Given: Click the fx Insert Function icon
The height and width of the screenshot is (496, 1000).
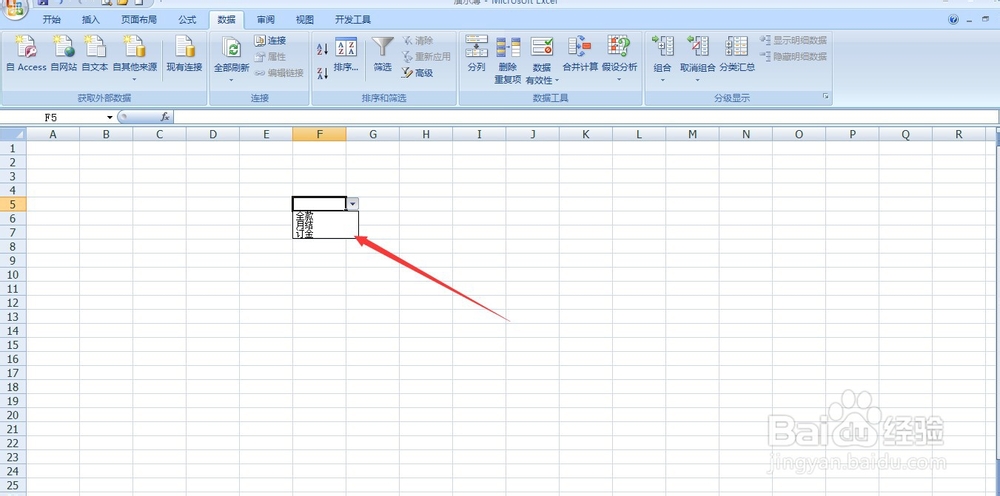Looking at the screenshot, I should (165, 117).
